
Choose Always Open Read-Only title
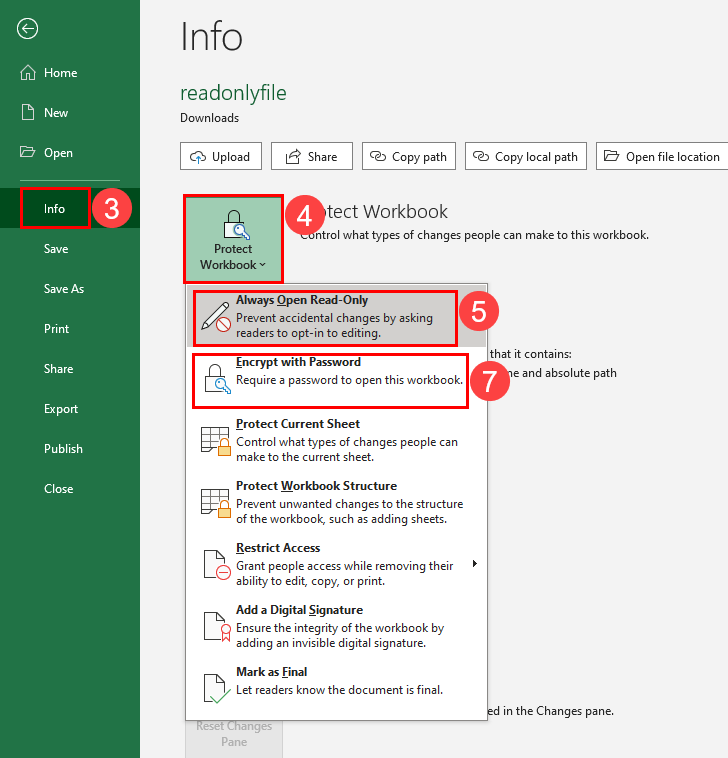point(302,300)
